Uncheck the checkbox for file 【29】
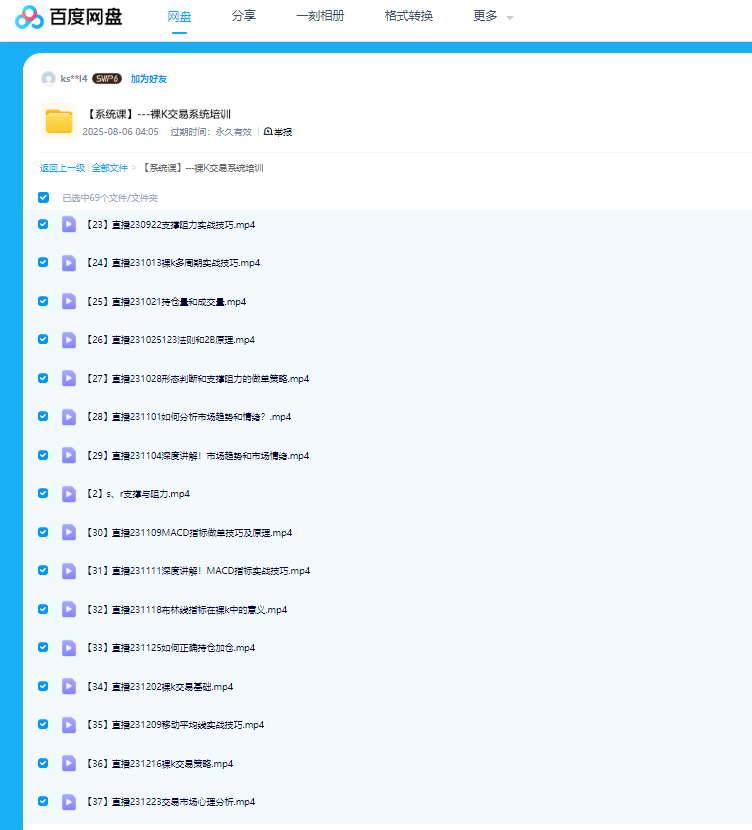The height and width of the screenshot is (830, 752). click(43, 455)
